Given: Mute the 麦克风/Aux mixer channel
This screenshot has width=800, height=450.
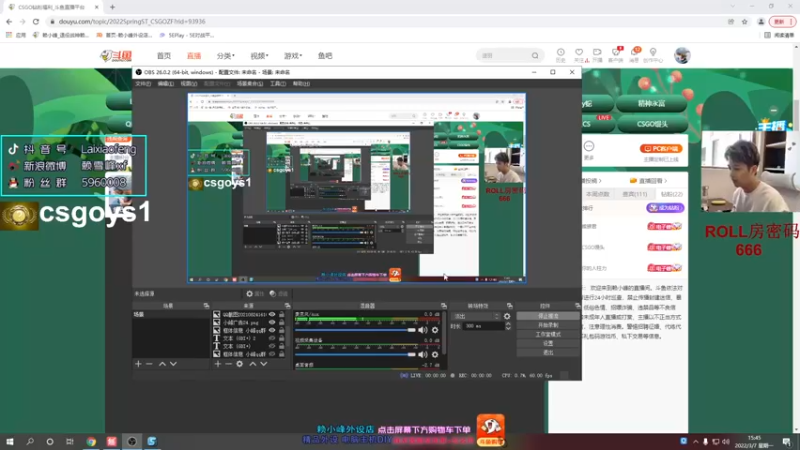Looking at the screenshot, I should point(423,330).
